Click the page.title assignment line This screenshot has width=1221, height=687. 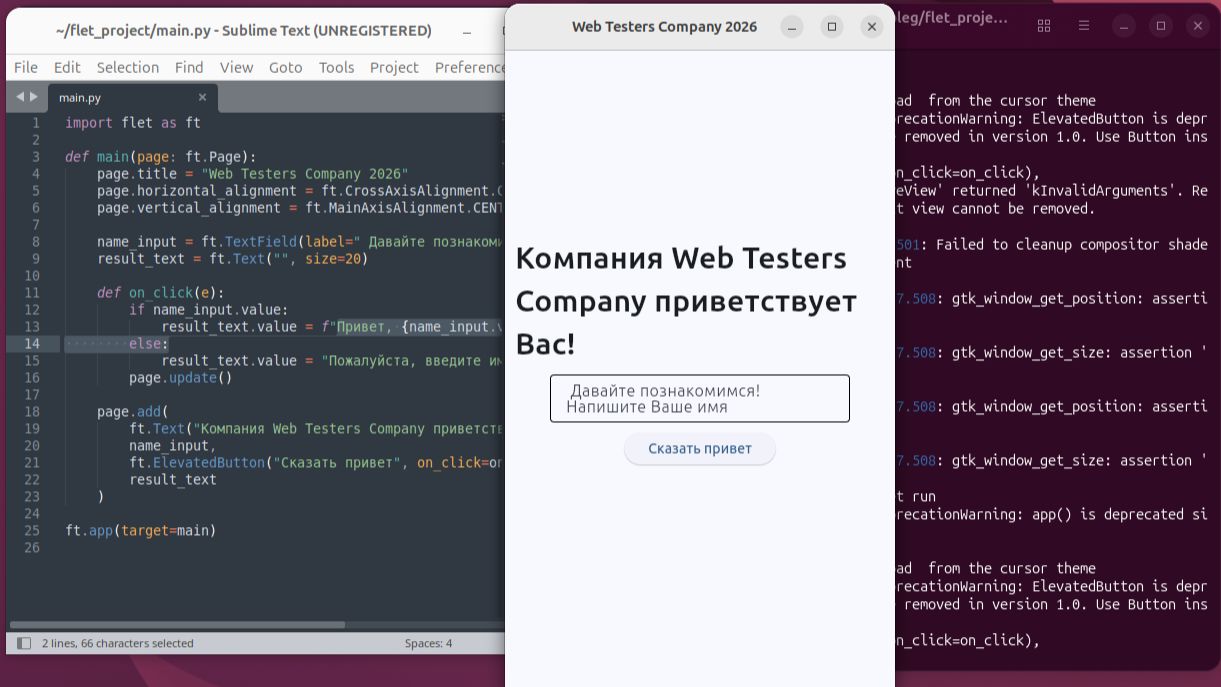(253, 174)
